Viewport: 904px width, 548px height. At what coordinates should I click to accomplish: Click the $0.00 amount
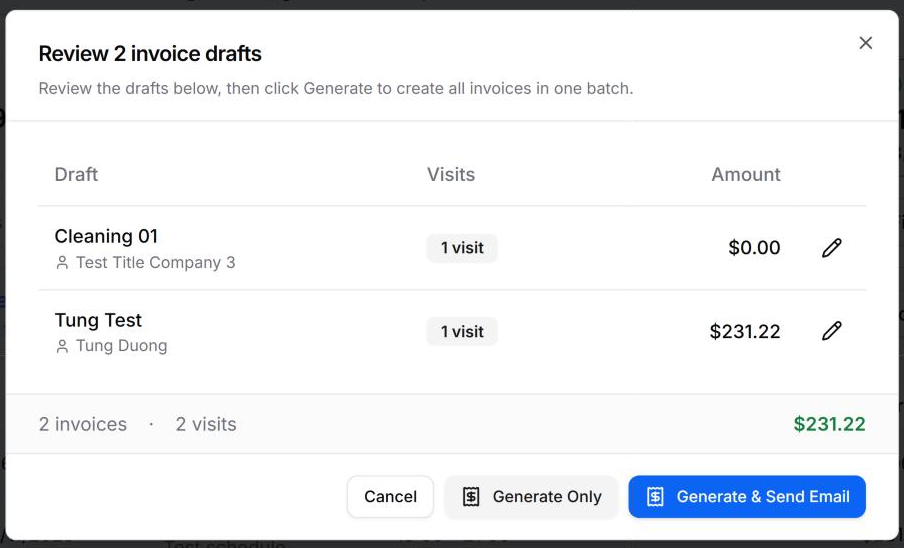pyautogui.click(x=754, y=248)
